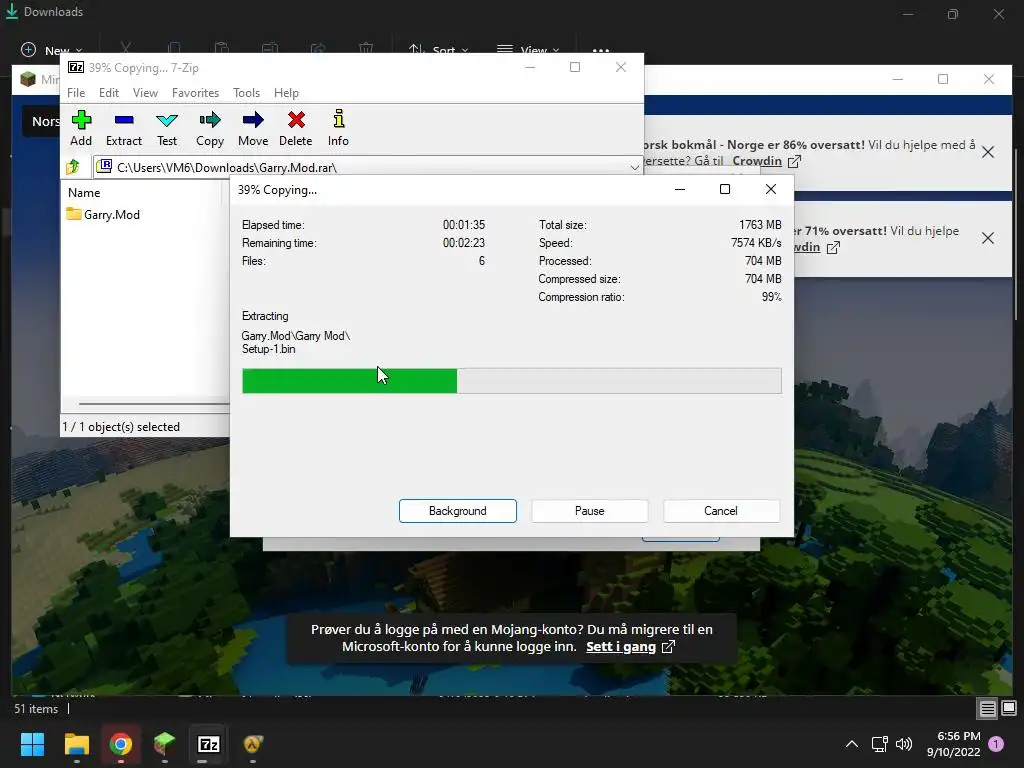Open the New dropdown in Downloads

click(x=52, y=50)
